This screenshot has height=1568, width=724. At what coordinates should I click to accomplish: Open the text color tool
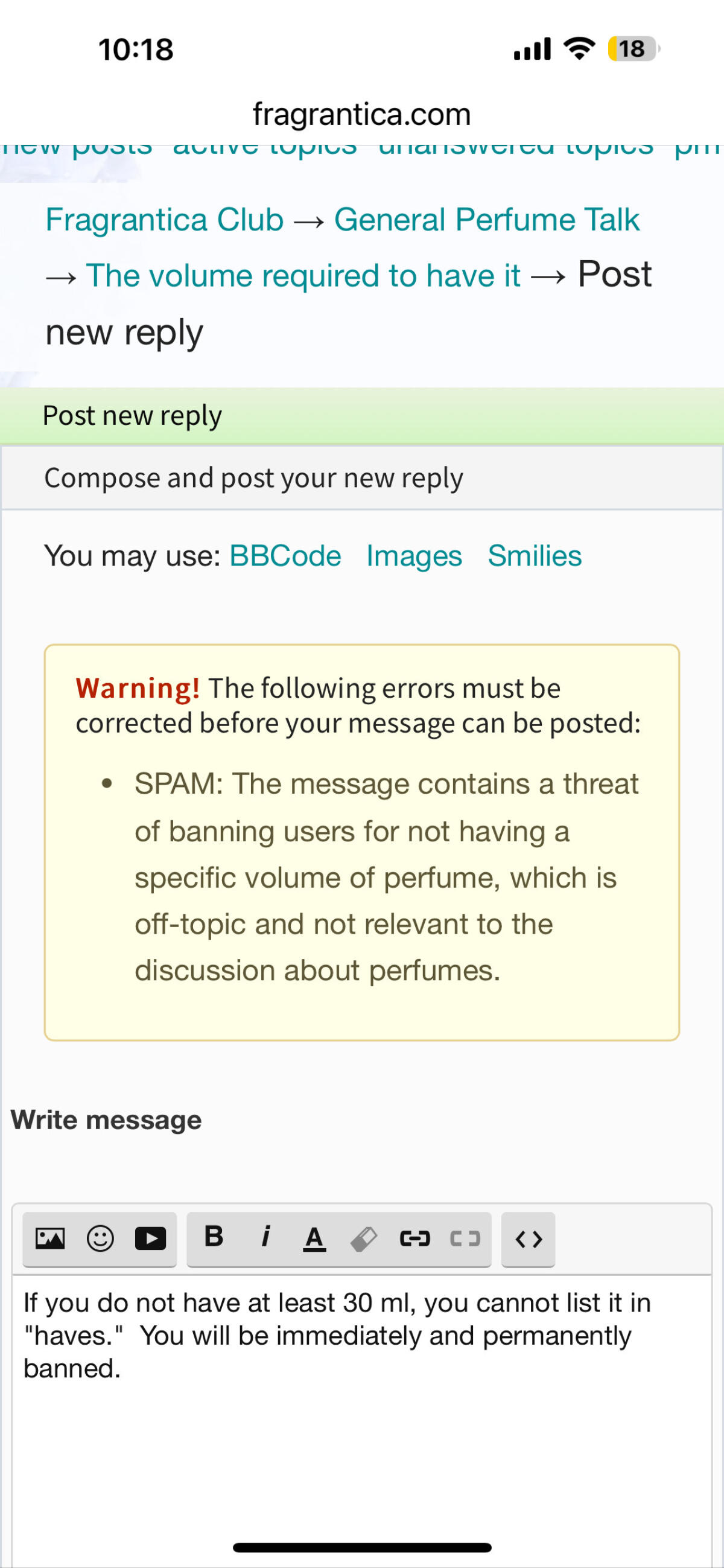pos(314,1238)
